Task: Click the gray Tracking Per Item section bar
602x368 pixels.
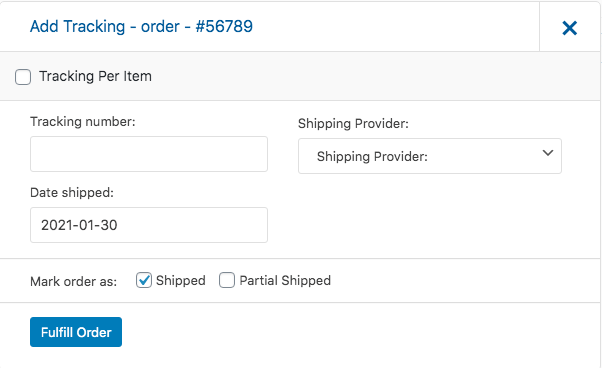Action: click(x=299, y=76)
